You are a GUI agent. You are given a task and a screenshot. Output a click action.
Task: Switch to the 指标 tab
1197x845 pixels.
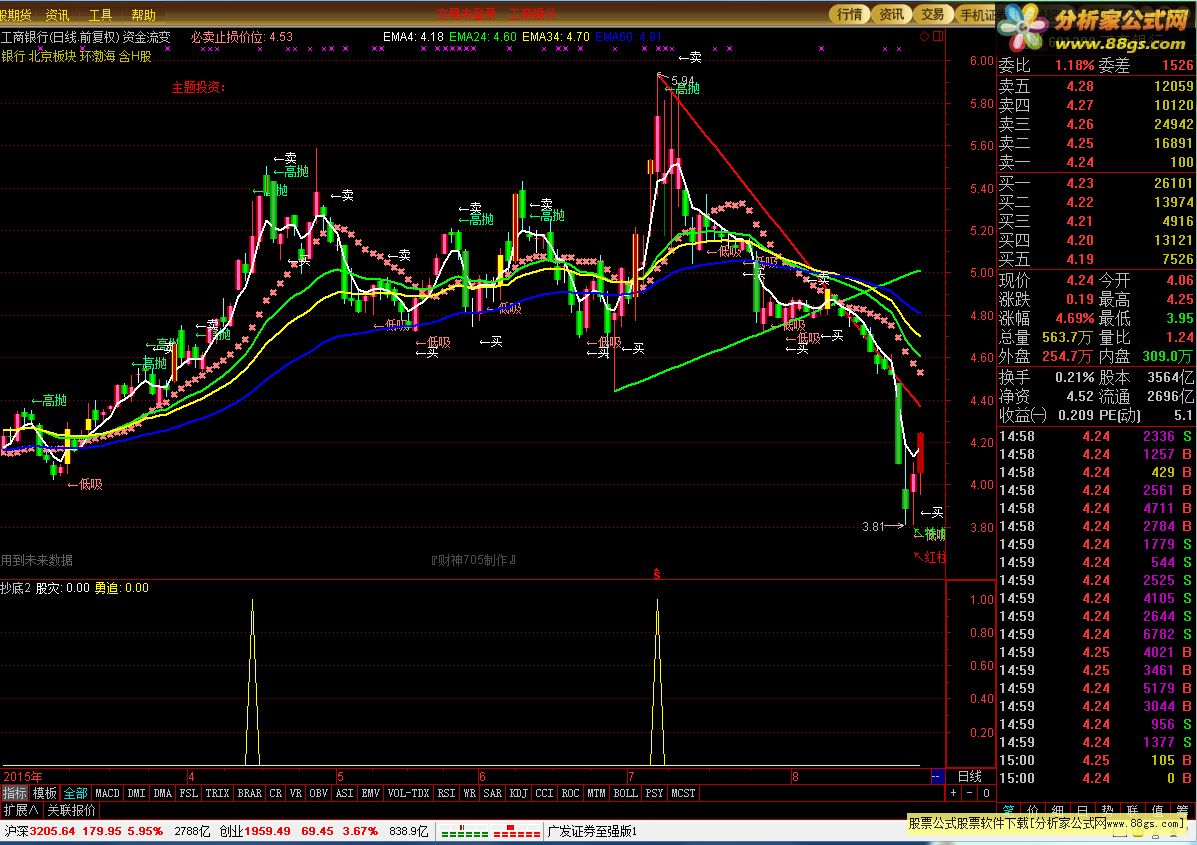point(15,793)
